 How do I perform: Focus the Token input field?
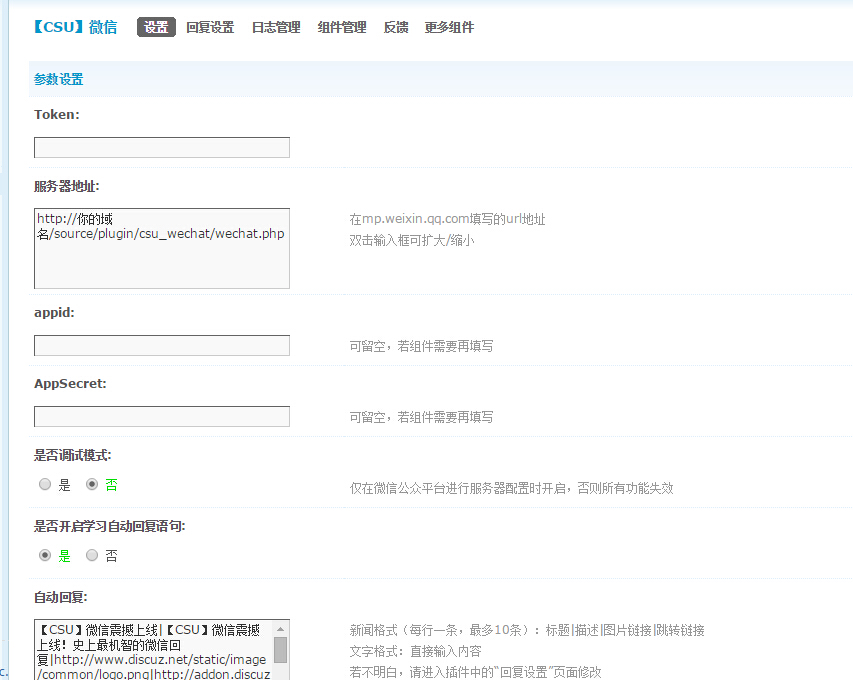(x=162, y=147)
